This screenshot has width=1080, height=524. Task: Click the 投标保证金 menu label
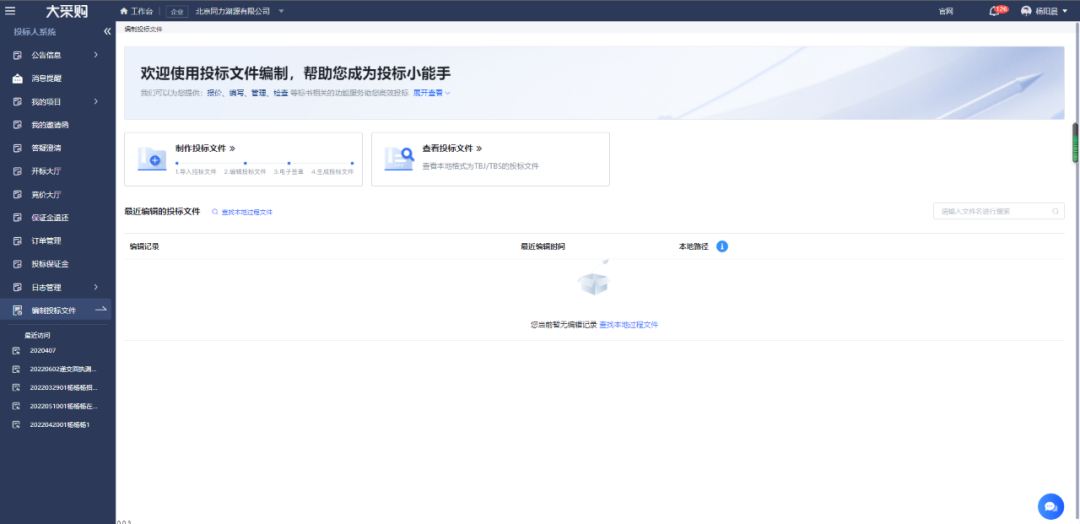(x=50, y=264)
